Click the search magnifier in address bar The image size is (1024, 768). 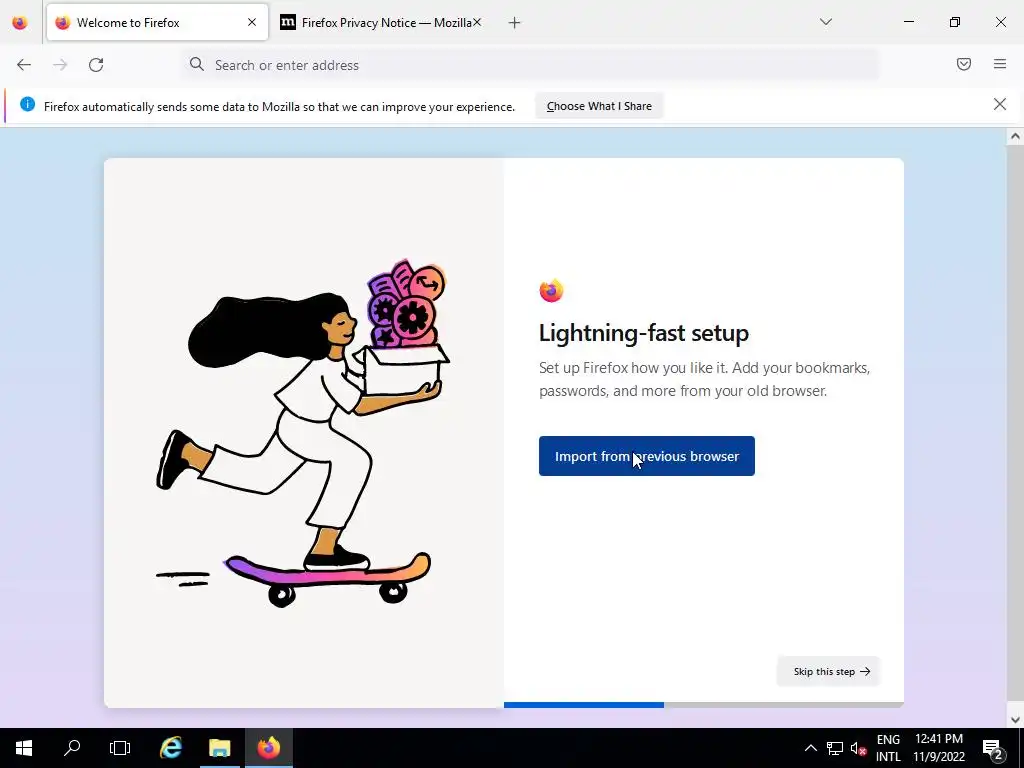point(197,64)
